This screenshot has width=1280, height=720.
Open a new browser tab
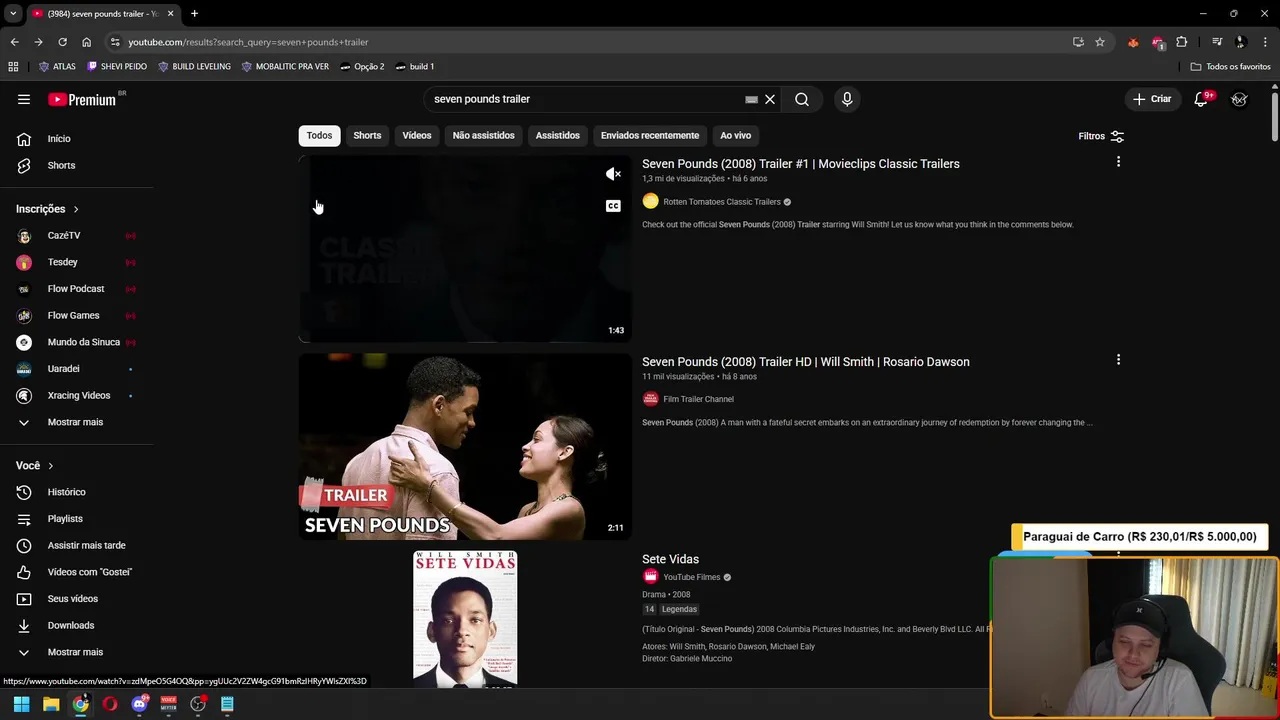pos(194,14)
